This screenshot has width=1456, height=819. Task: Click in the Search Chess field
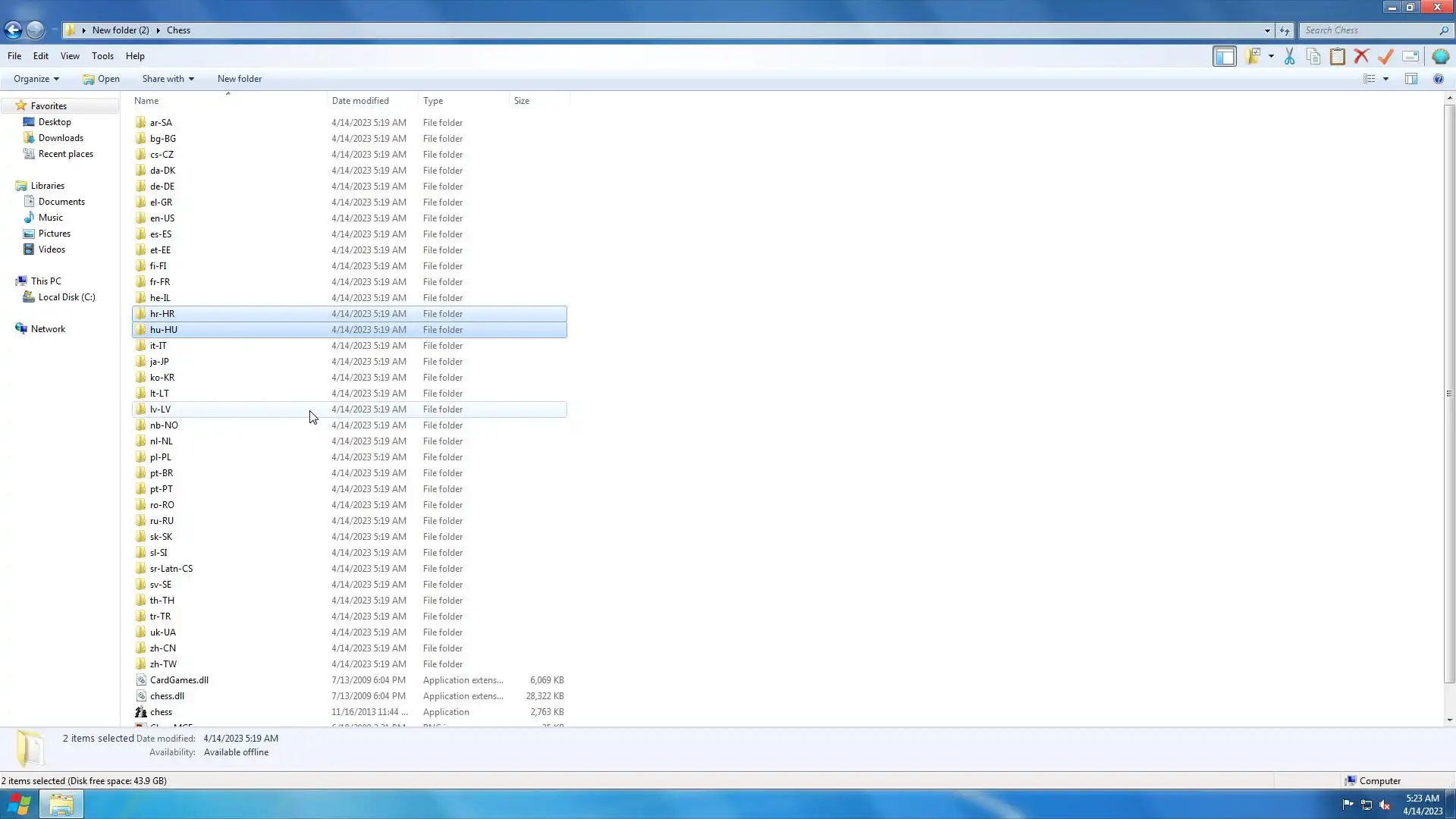[x=1369, y=30]
